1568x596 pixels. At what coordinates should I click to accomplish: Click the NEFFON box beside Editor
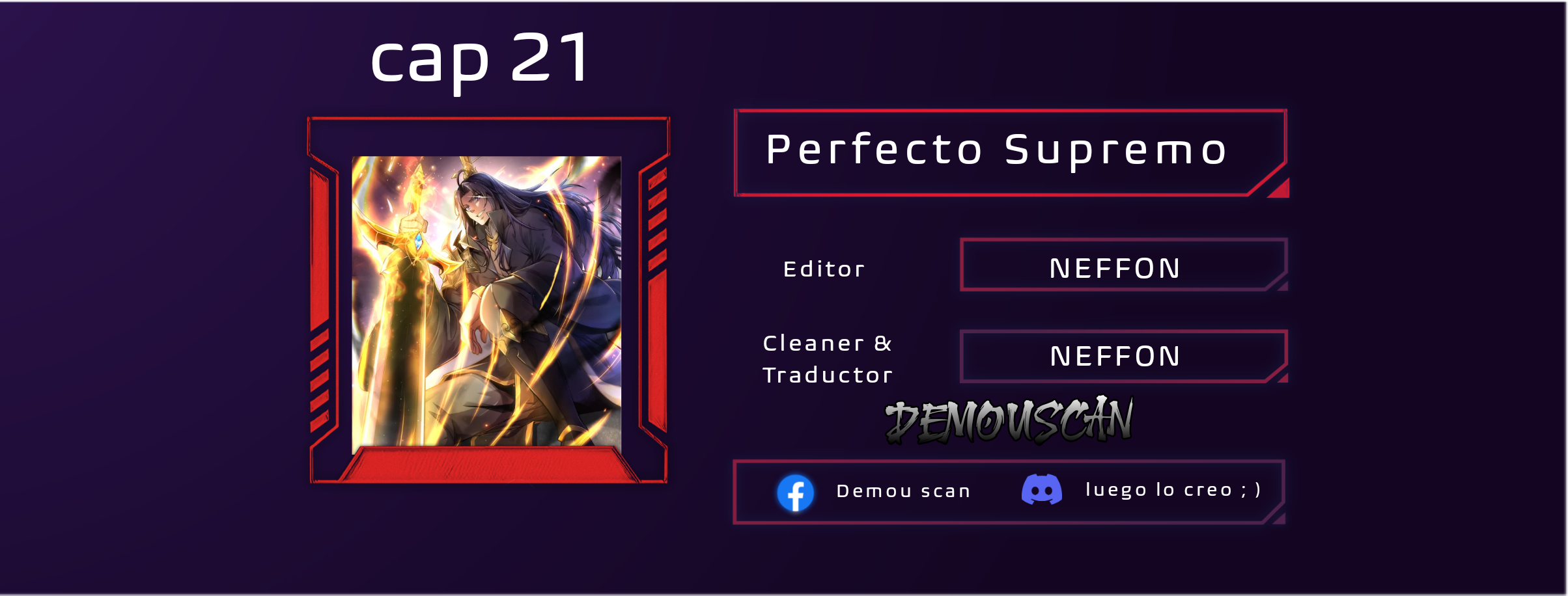(x=1124, y=265)
